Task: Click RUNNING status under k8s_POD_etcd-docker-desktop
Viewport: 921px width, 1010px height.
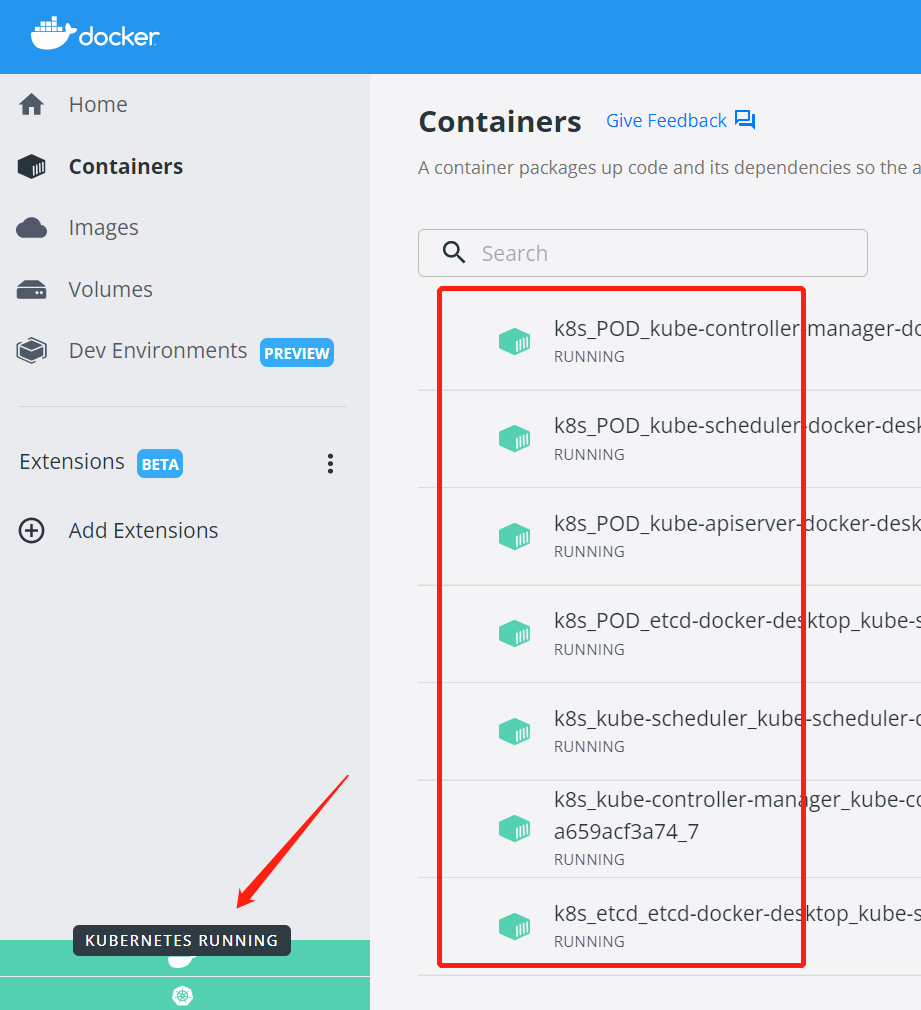Action: pyautogui.click(x=589, y=650)
